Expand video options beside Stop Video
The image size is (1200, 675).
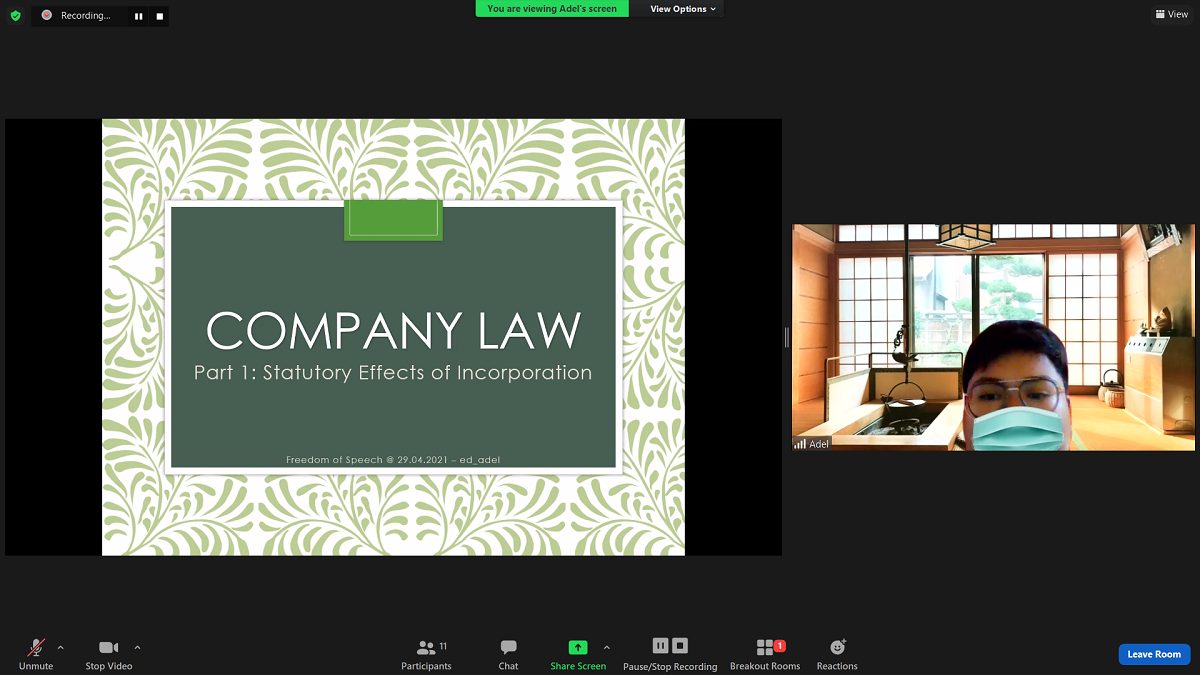pyautogui.click(x=137, y=647)
